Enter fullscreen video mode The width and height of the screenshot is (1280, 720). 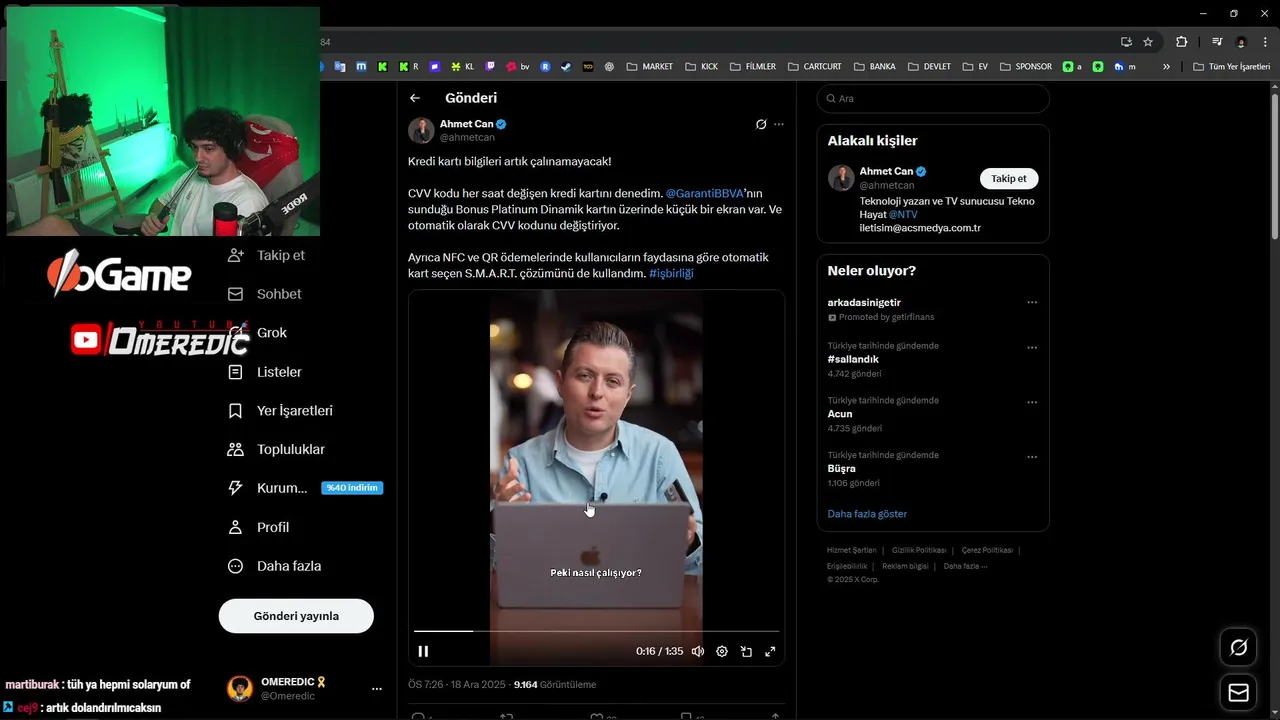(x=770, y=651)
